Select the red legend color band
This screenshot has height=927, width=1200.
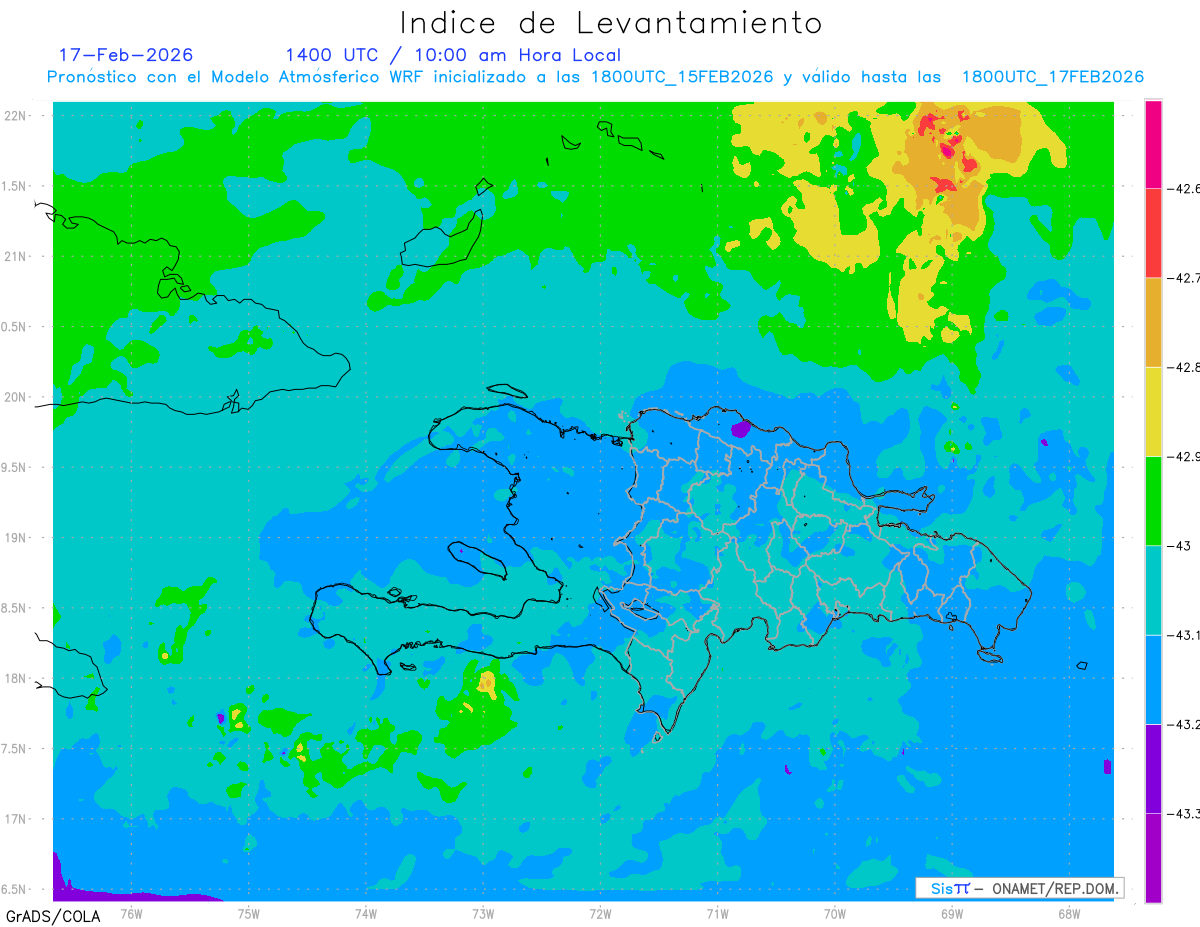tap(1153, 232)
